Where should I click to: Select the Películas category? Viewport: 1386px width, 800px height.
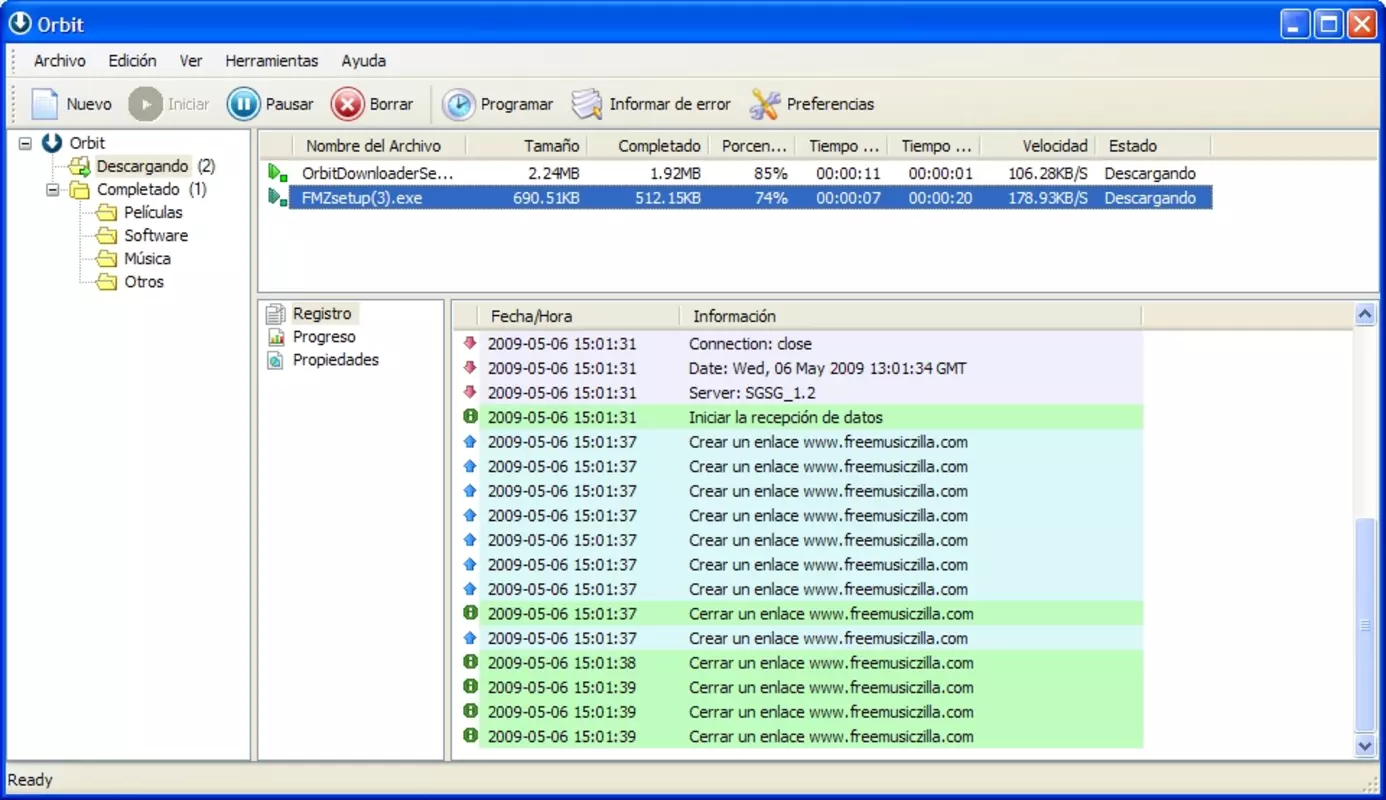[153, 213]
